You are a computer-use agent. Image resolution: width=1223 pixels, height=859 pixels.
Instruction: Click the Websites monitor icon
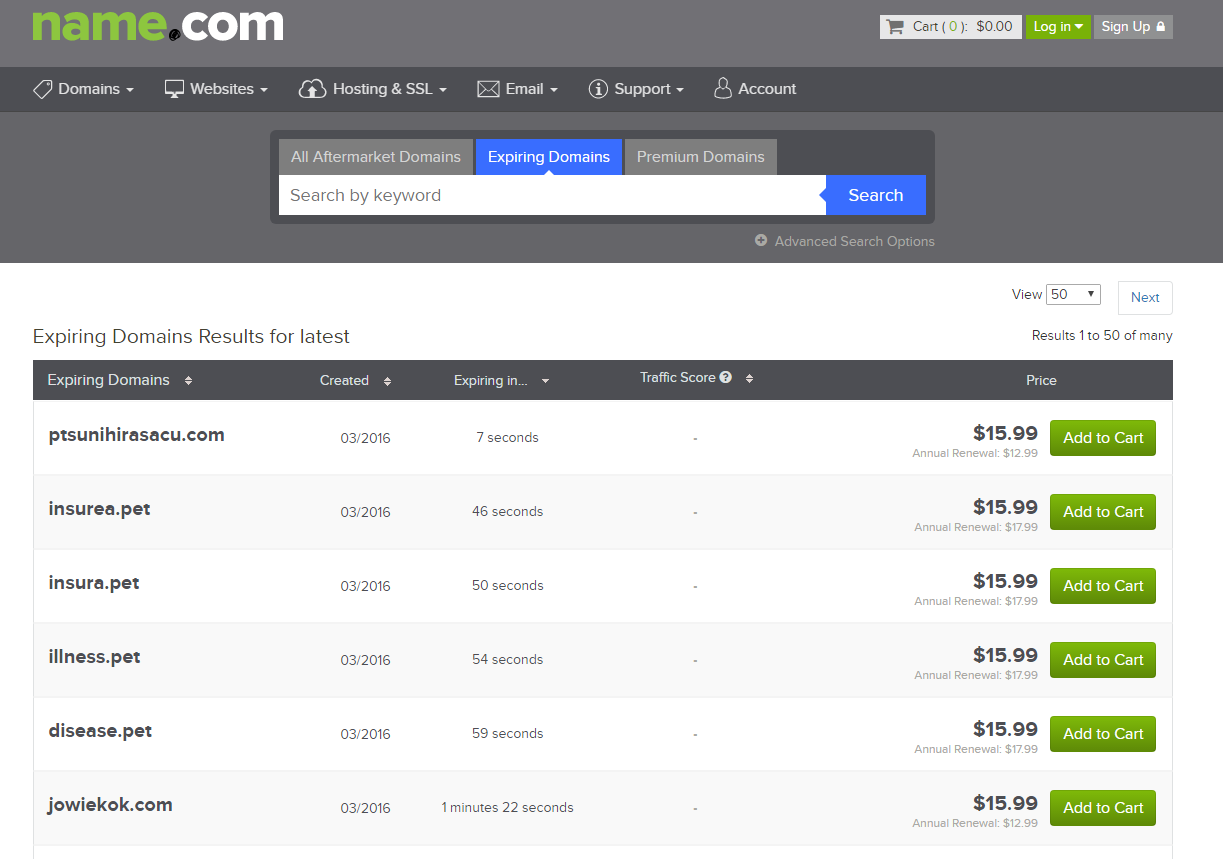tap(175, 89)
